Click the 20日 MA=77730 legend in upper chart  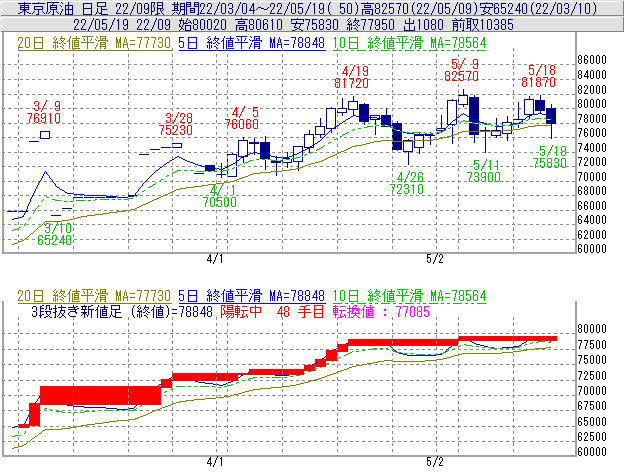pos(94,43)
